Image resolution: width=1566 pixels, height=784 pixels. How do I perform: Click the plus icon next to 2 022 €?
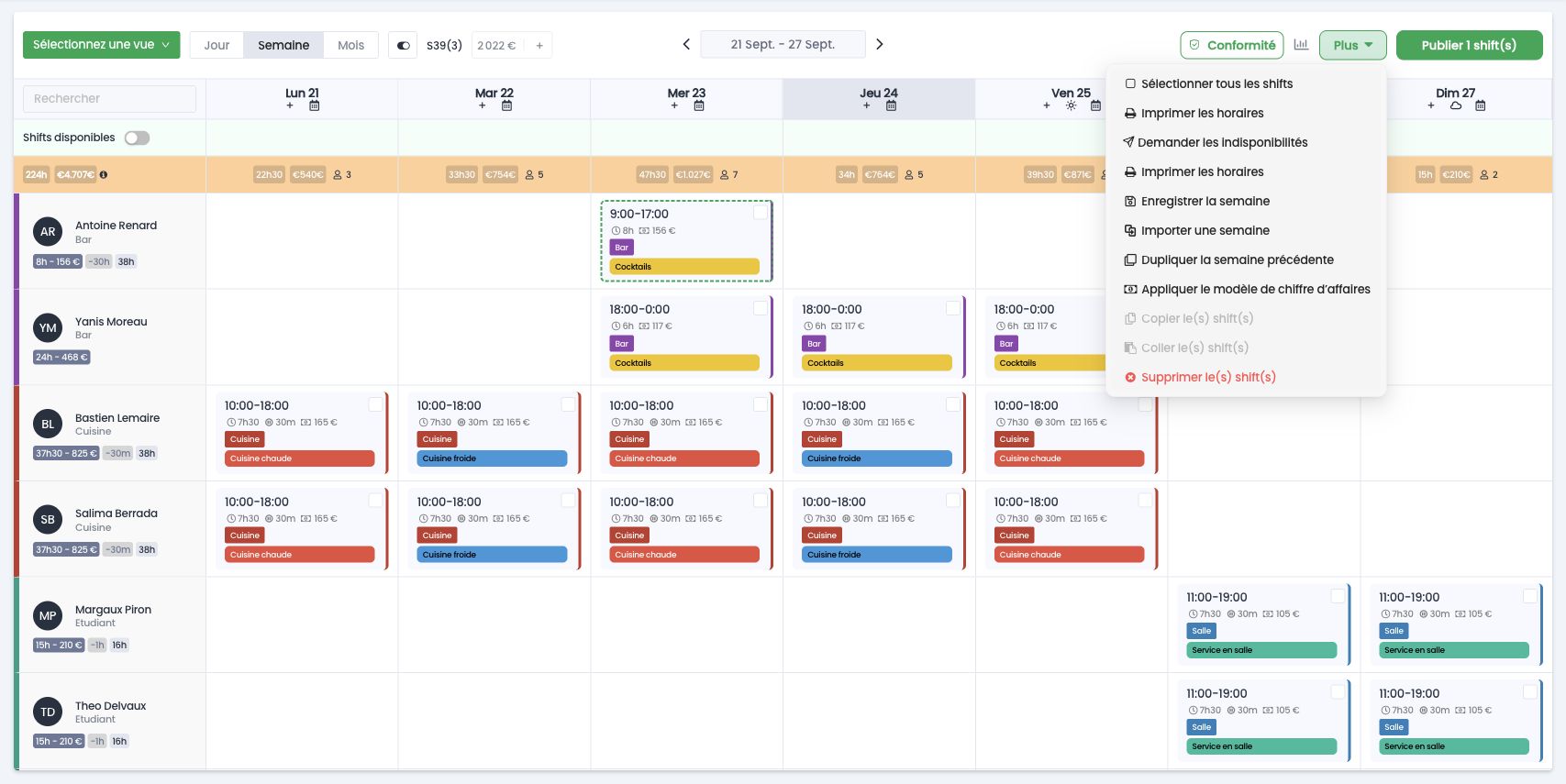click(x=539, y=45)
